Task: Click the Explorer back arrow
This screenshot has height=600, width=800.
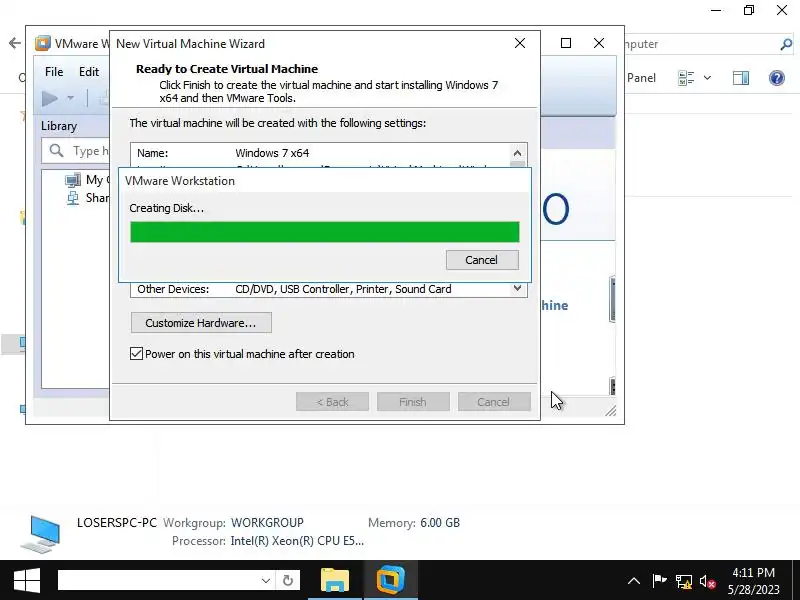Action: (14, 43)
